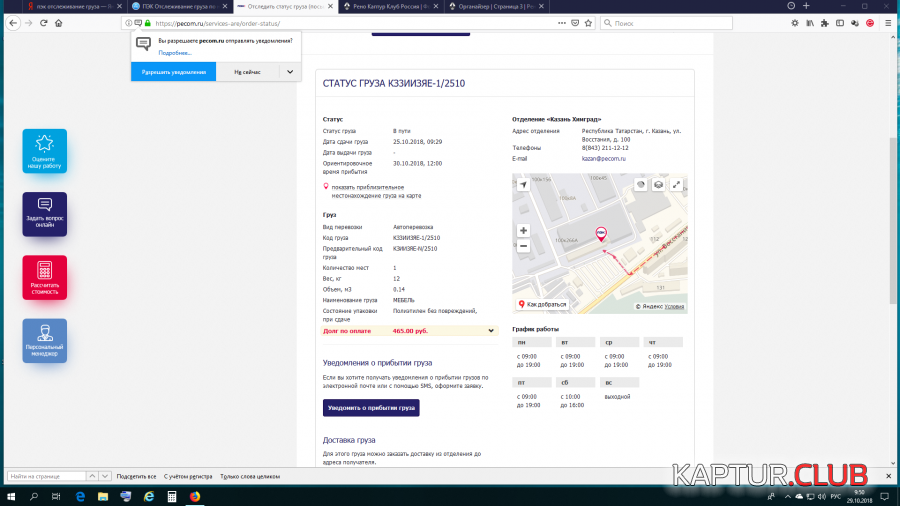Toggle 'Подсветить все' in find bar
The width and height of the screenshot is (900, 506).
pos(136,476)
